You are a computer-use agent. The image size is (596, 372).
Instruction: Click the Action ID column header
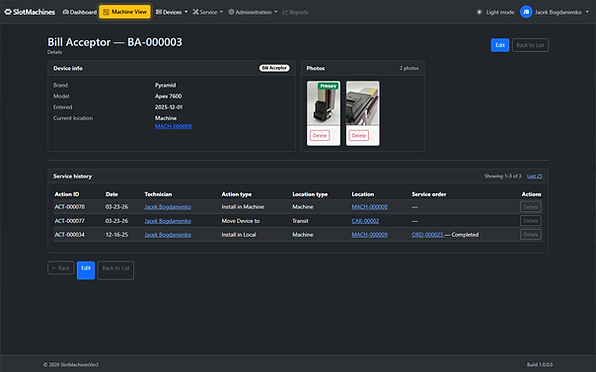click(67, 194)
